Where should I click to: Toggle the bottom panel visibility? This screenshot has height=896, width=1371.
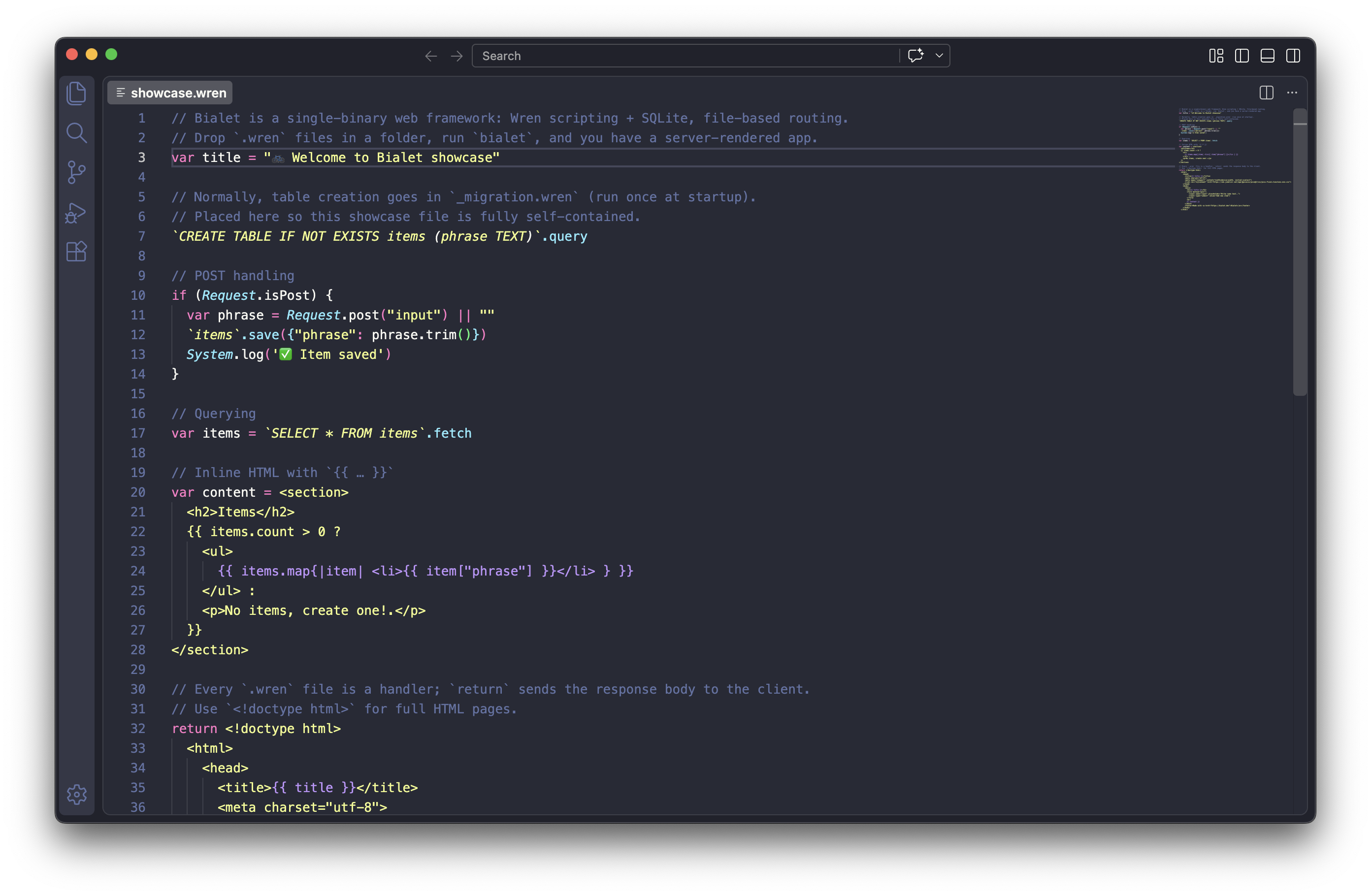point(1267,56)
